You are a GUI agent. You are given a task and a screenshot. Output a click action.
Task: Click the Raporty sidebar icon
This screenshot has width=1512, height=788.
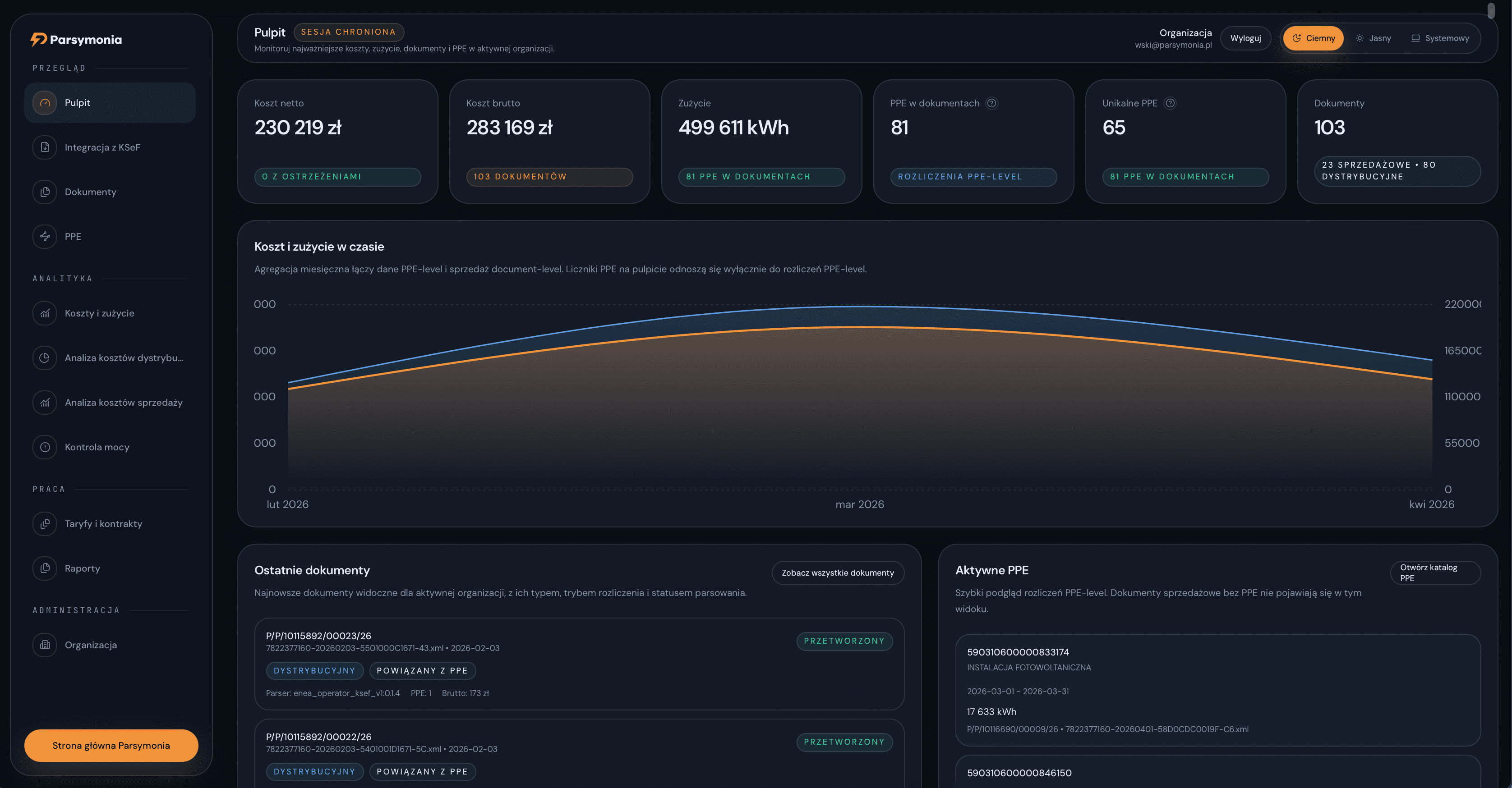coord(45,568)
